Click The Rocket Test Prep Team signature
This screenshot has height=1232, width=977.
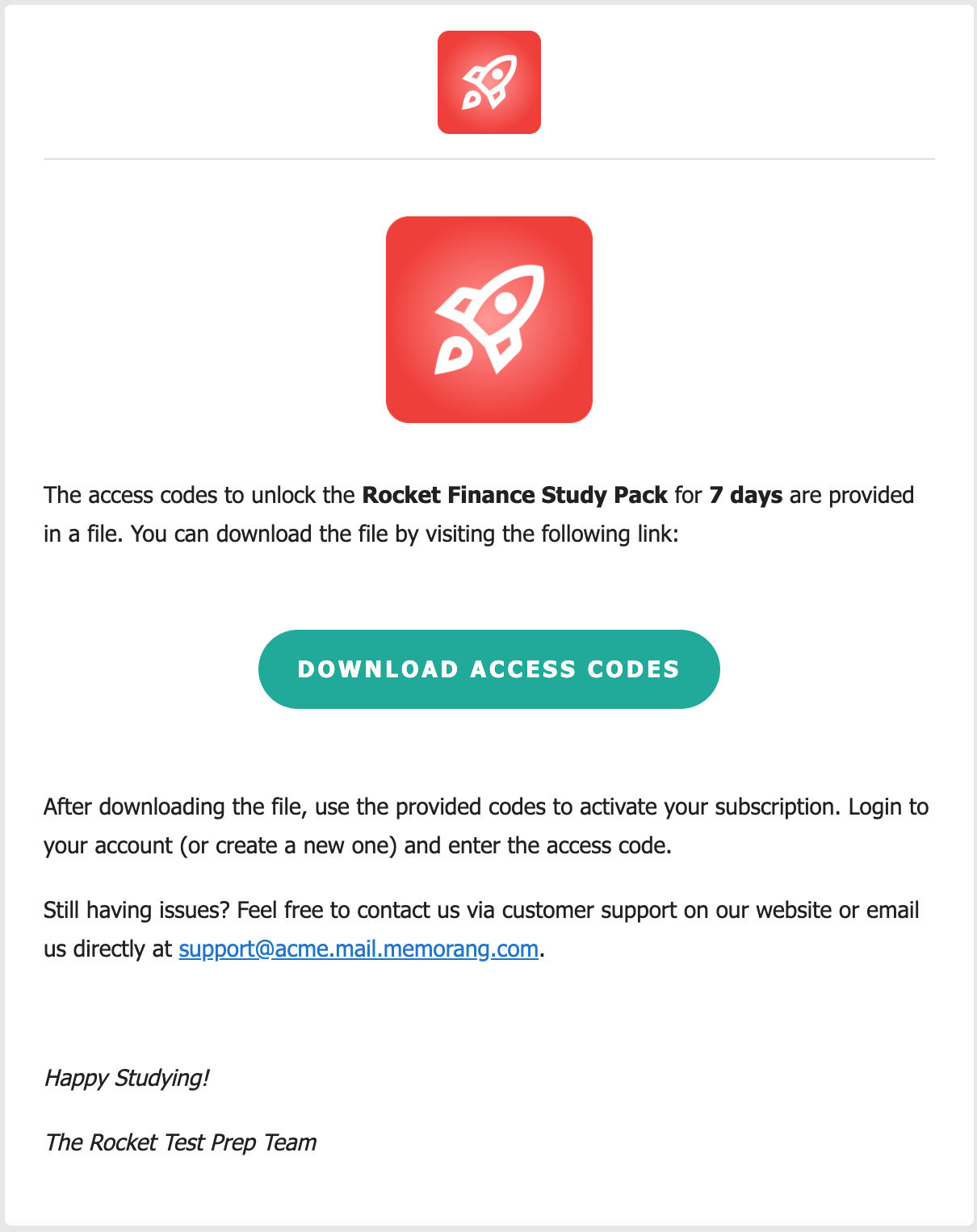point(180,1142)
